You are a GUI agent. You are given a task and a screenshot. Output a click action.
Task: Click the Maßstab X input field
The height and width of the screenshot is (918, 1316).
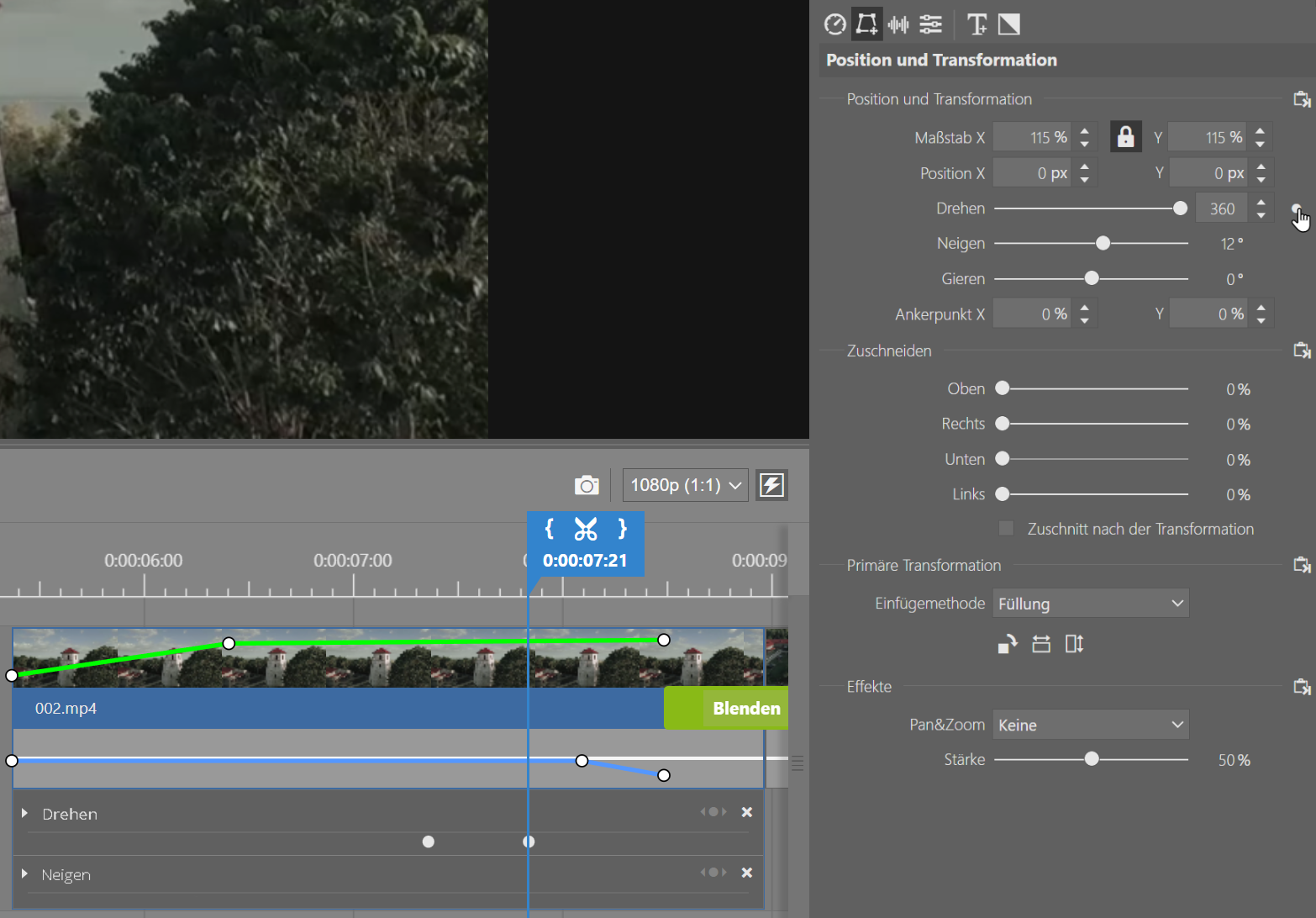click(1032, 137)
